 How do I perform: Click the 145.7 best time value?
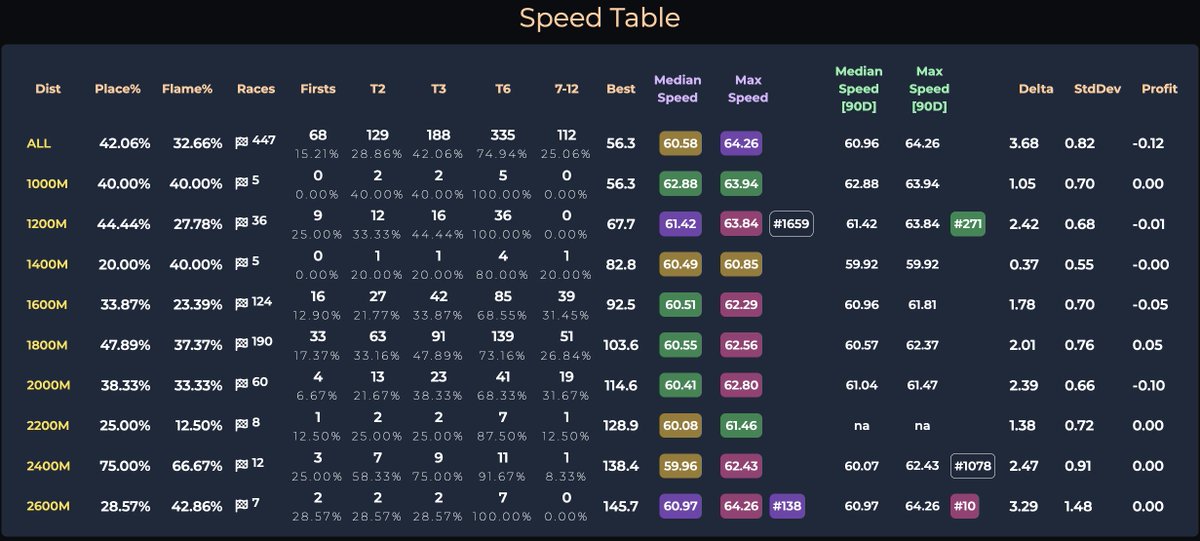tap(620, 506)
